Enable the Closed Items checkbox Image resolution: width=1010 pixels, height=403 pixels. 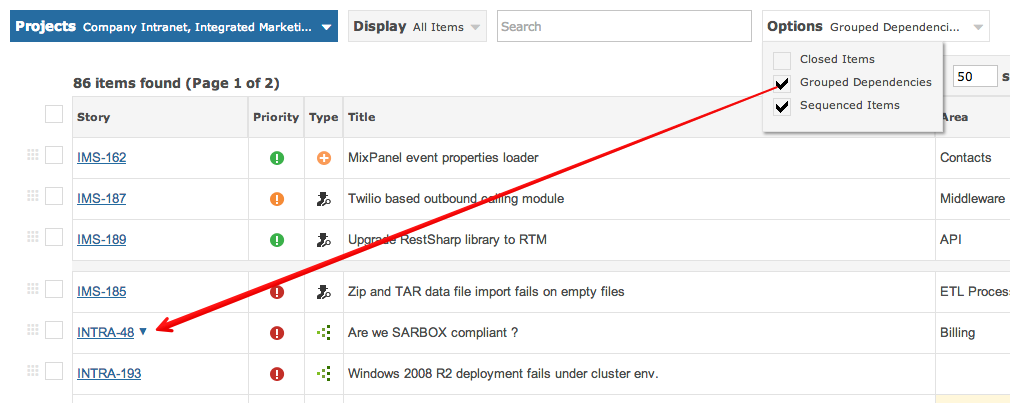[x=782, y=60]
